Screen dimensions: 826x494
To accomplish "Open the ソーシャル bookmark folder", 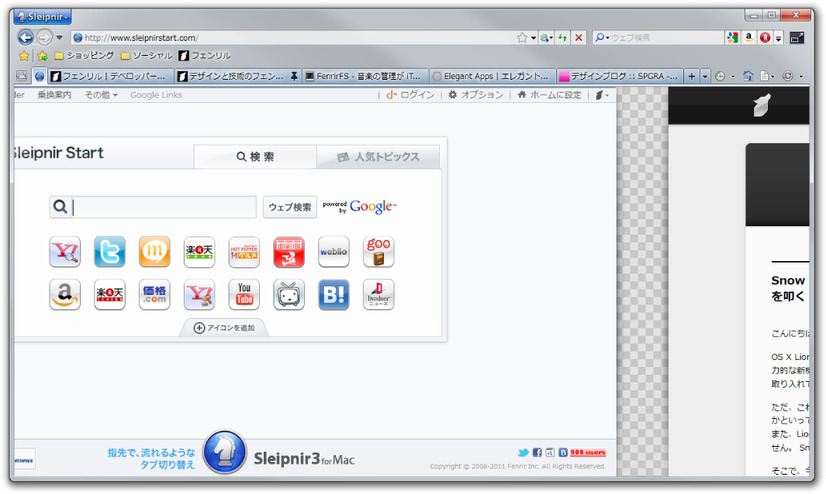I will [x=146, y=55].
